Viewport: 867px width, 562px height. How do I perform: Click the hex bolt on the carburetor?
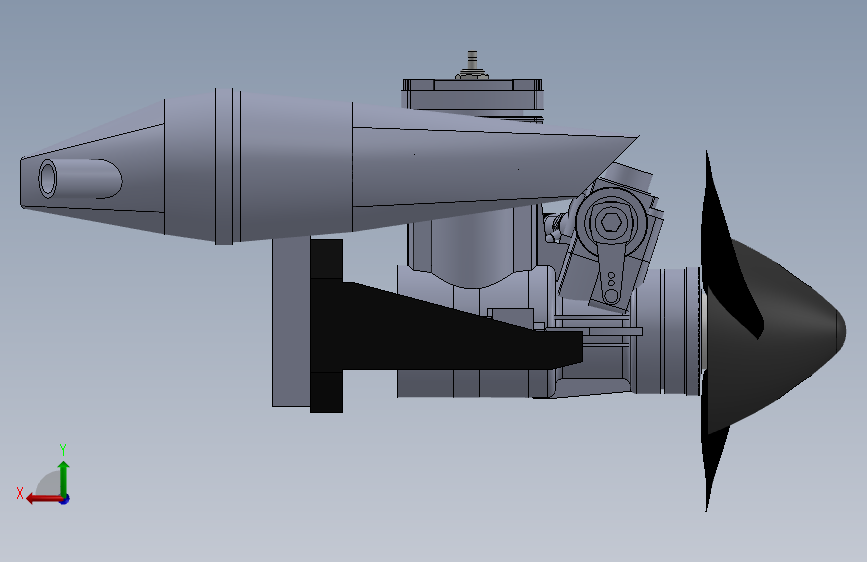pyautogui.click(x=611, y=222)
